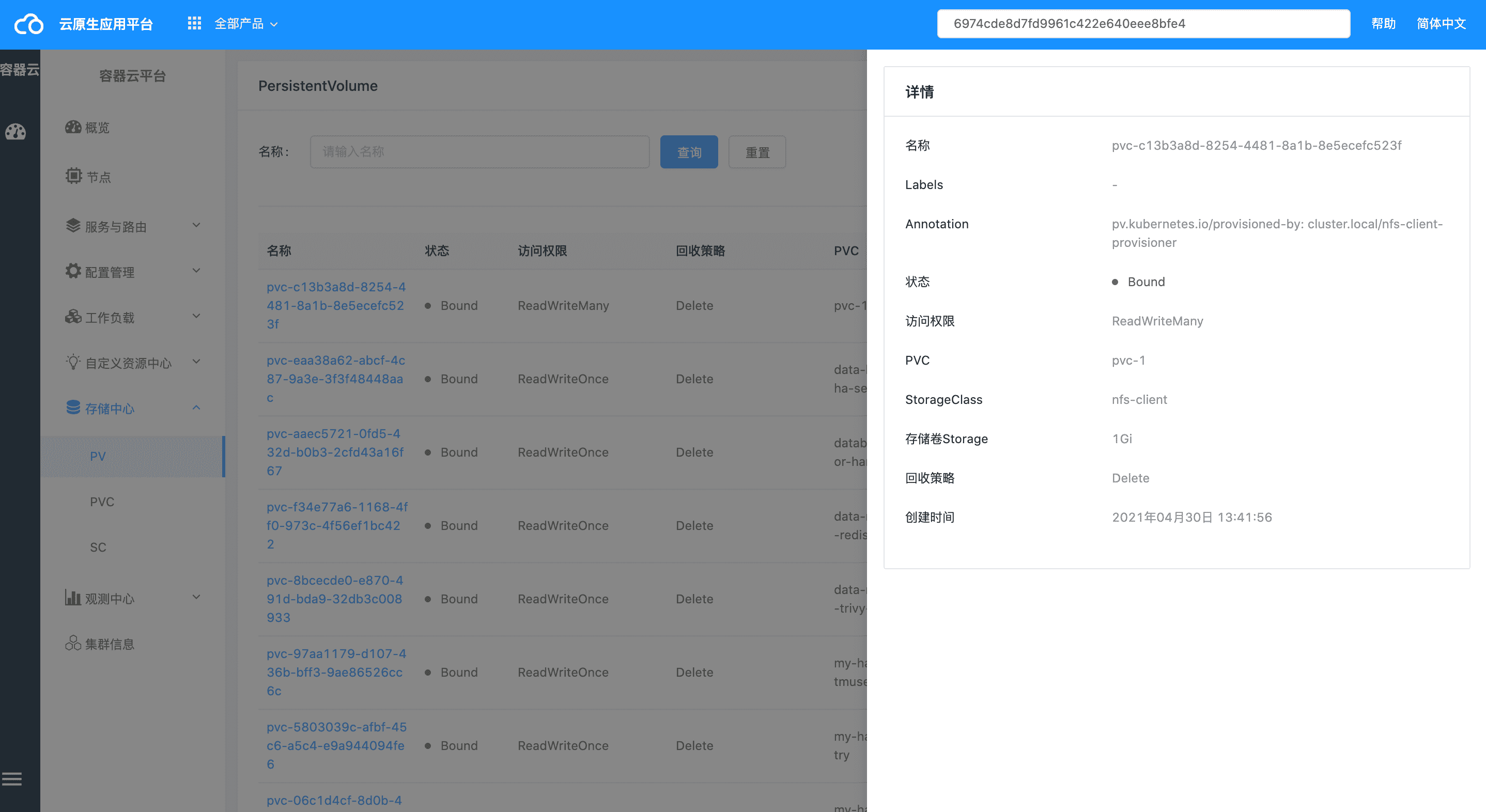This screenshot has width=1486, height=812.
Task: Toggle the hamburger menu collapse icon
Action: click(x=11, y=779)
